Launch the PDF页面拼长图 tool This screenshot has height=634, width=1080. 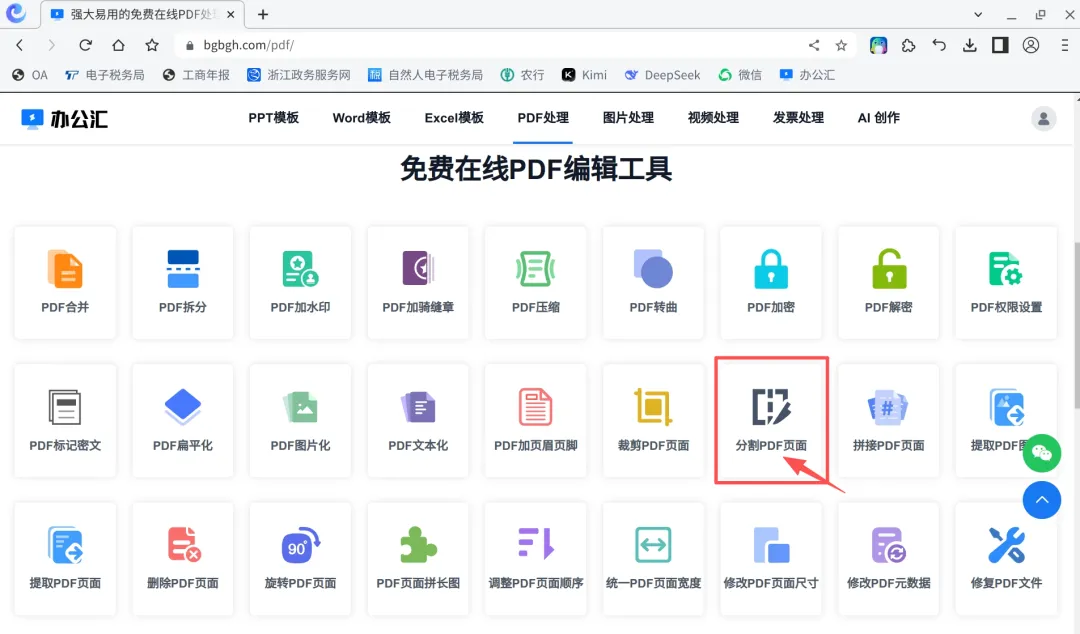click(418, 558)
